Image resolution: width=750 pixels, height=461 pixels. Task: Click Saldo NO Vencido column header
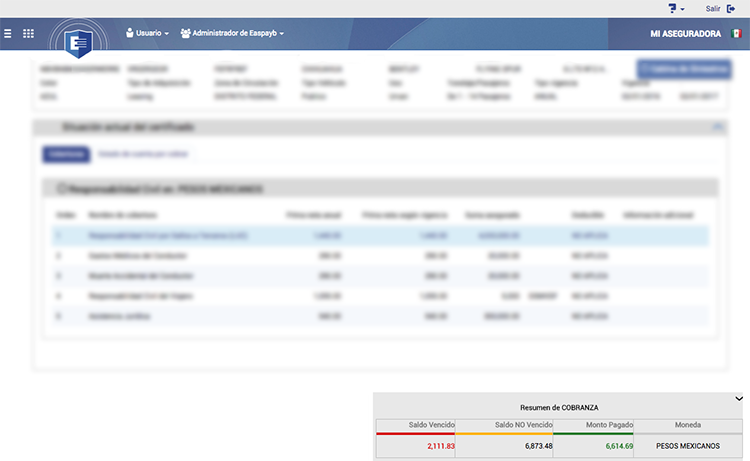pyautogui.click(x=504, y=425)
